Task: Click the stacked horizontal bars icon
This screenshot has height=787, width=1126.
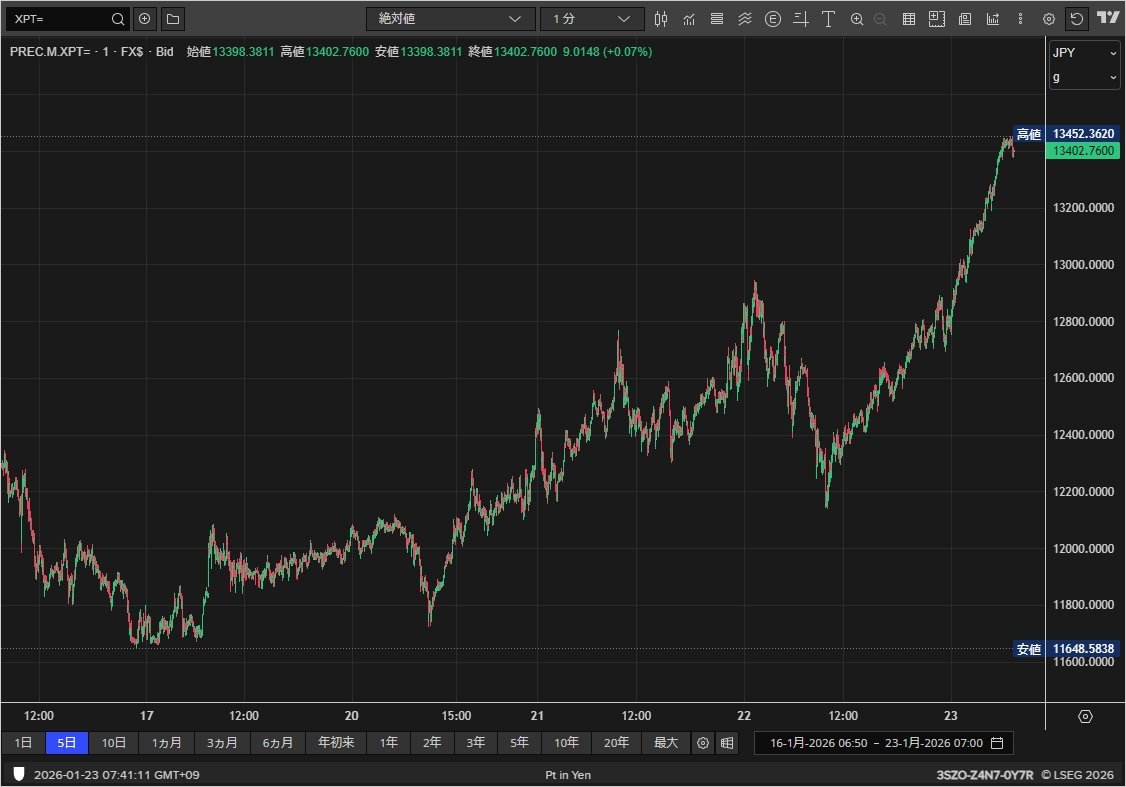Action: 717,19
